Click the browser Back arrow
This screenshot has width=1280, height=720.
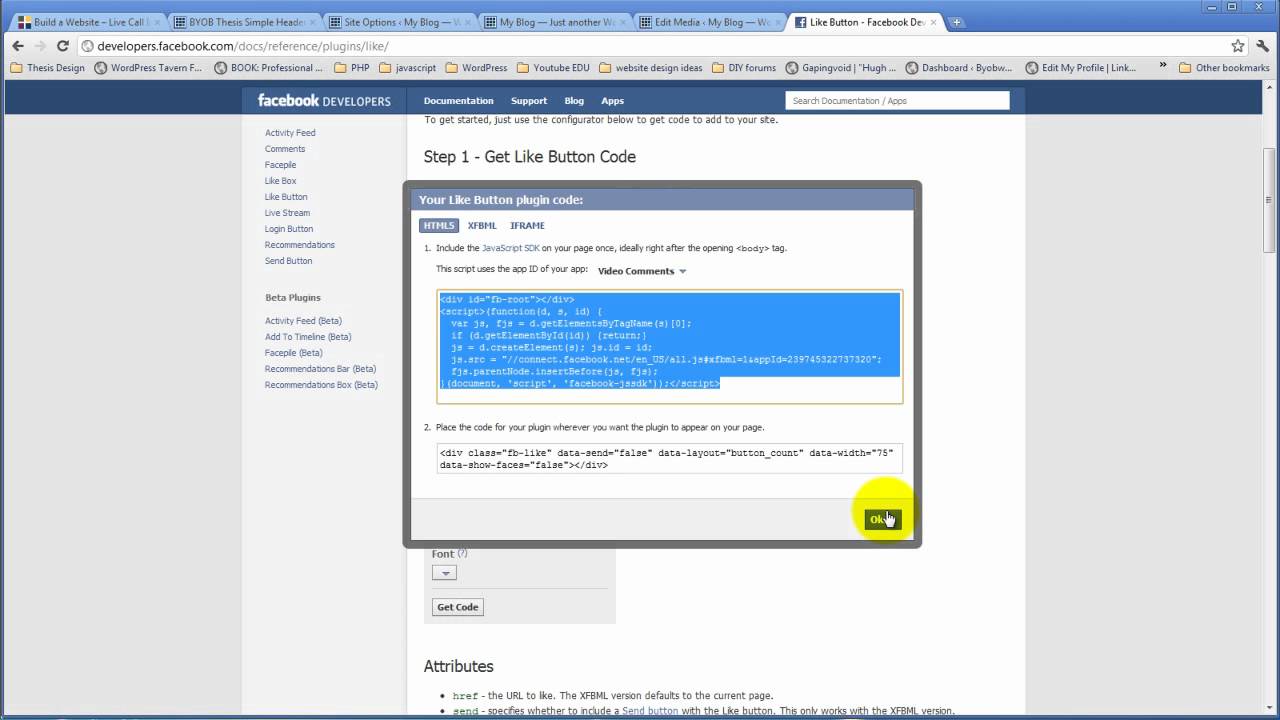tap(18, 46)
